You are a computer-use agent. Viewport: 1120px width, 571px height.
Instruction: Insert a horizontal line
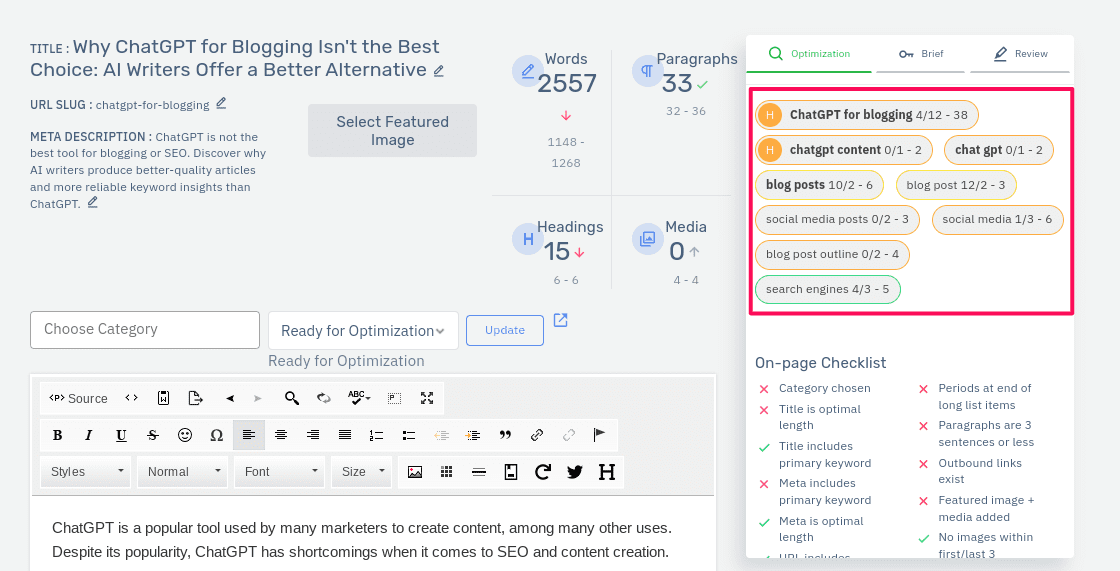click(x=479, y=472)
